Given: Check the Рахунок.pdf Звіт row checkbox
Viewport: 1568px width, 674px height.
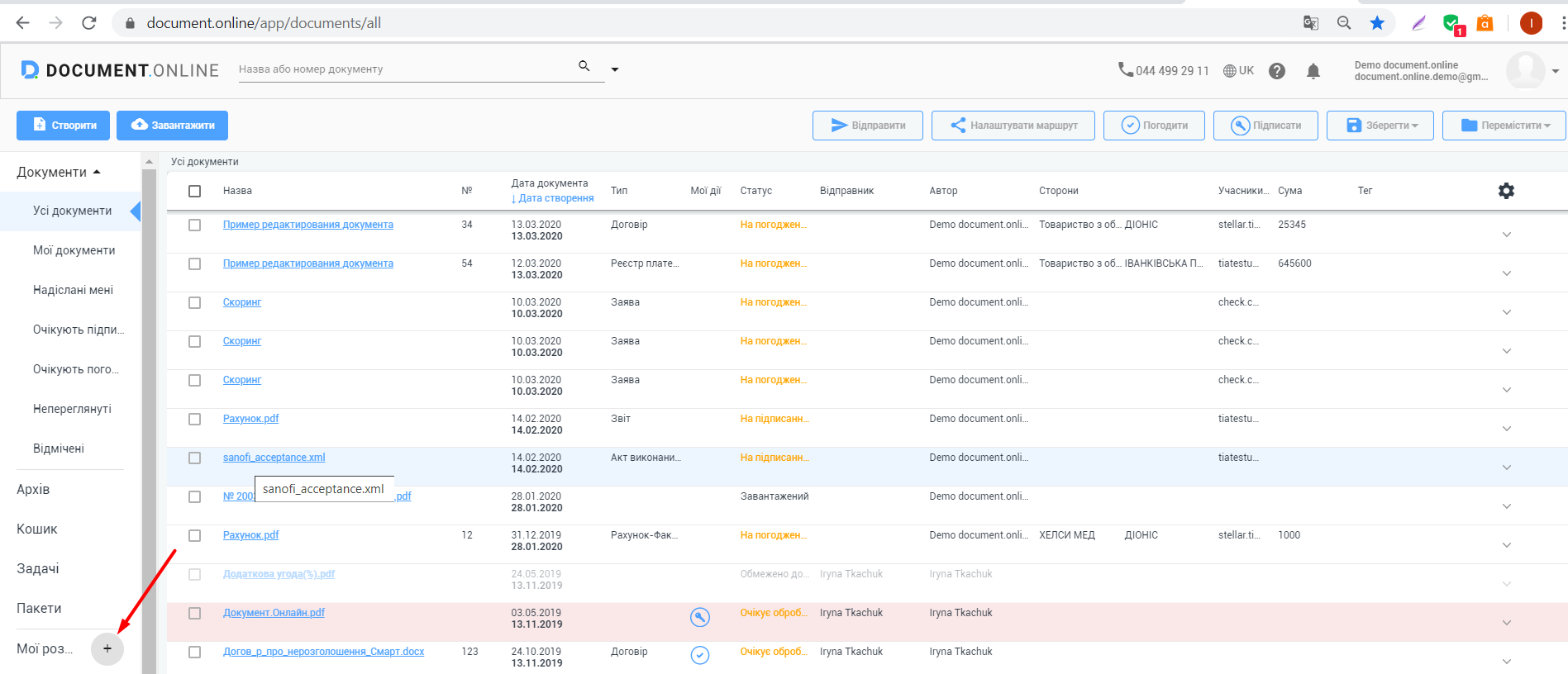Looking at the screenshot, I should (x=194, y=419).
